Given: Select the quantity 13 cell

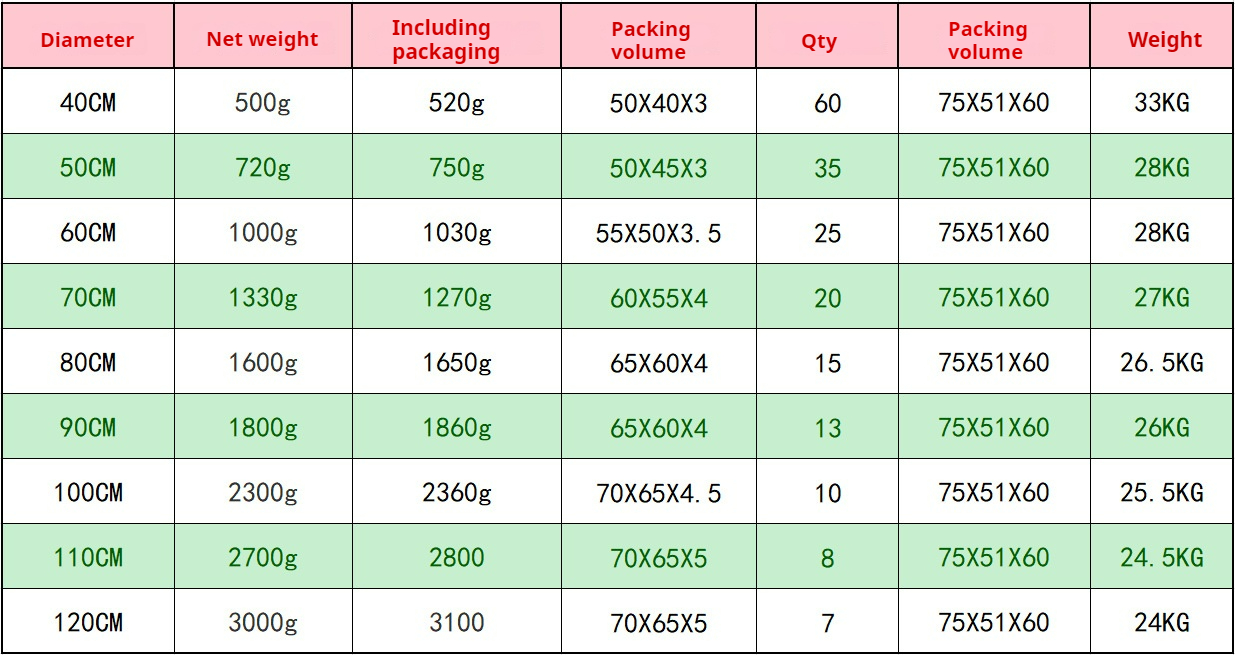Looking at the screenshot, I should click(x=827, y=428).
